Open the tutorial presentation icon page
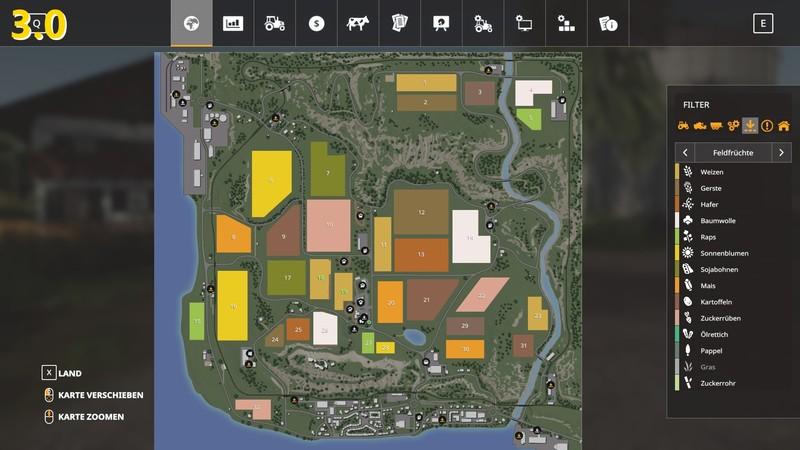The height and width of the screenshot is (450, 800). [441, 23]
